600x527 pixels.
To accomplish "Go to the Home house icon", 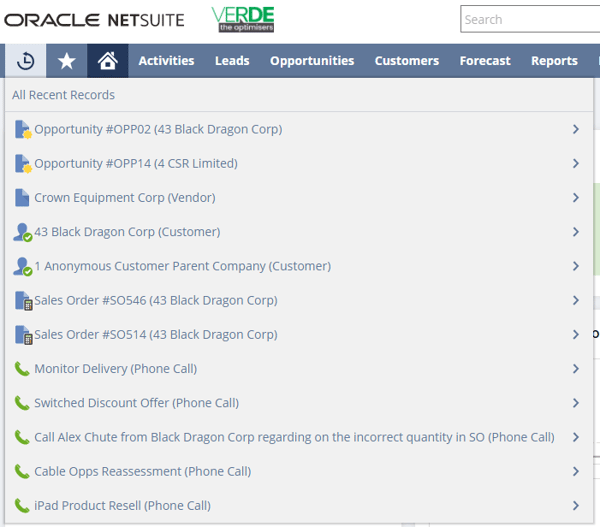I will (108, 61).
